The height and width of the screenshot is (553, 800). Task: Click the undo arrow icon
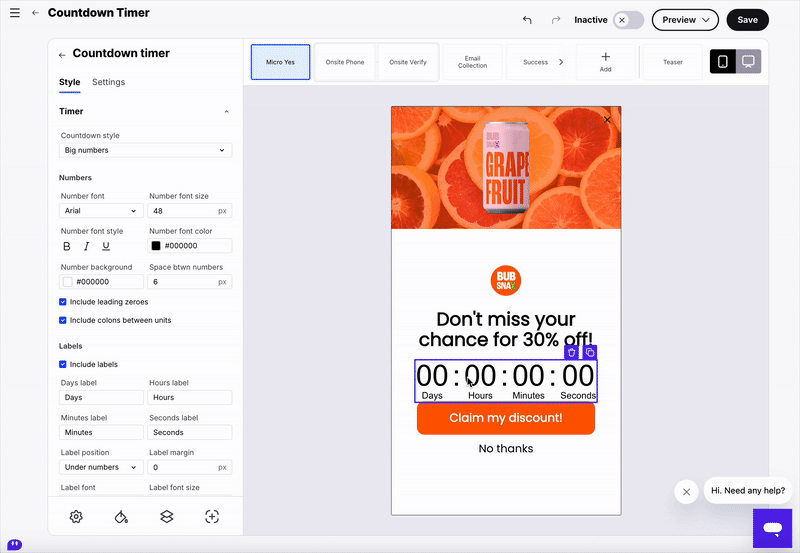pos(527,20)
